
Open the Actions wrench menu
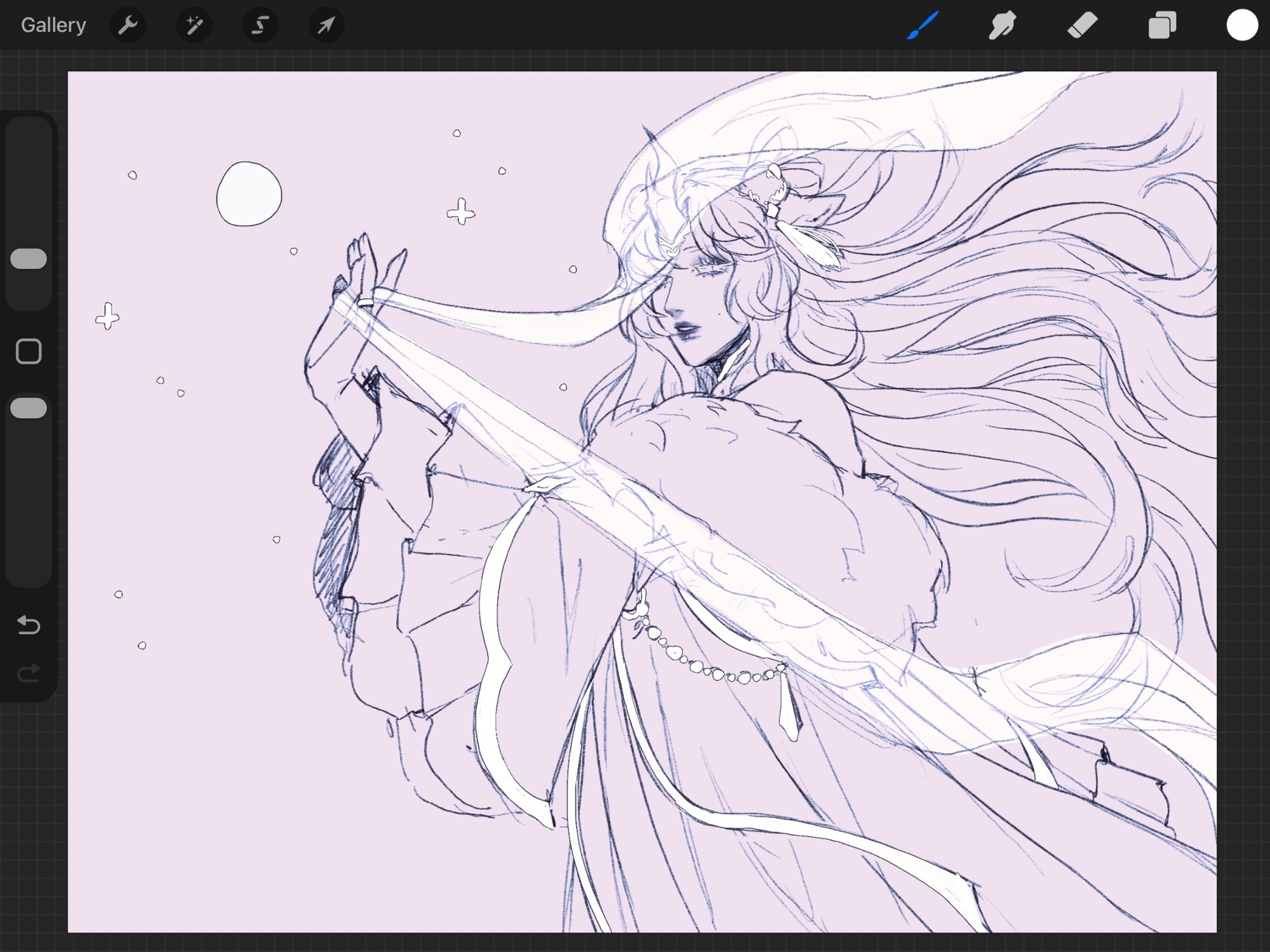[128, 25]
